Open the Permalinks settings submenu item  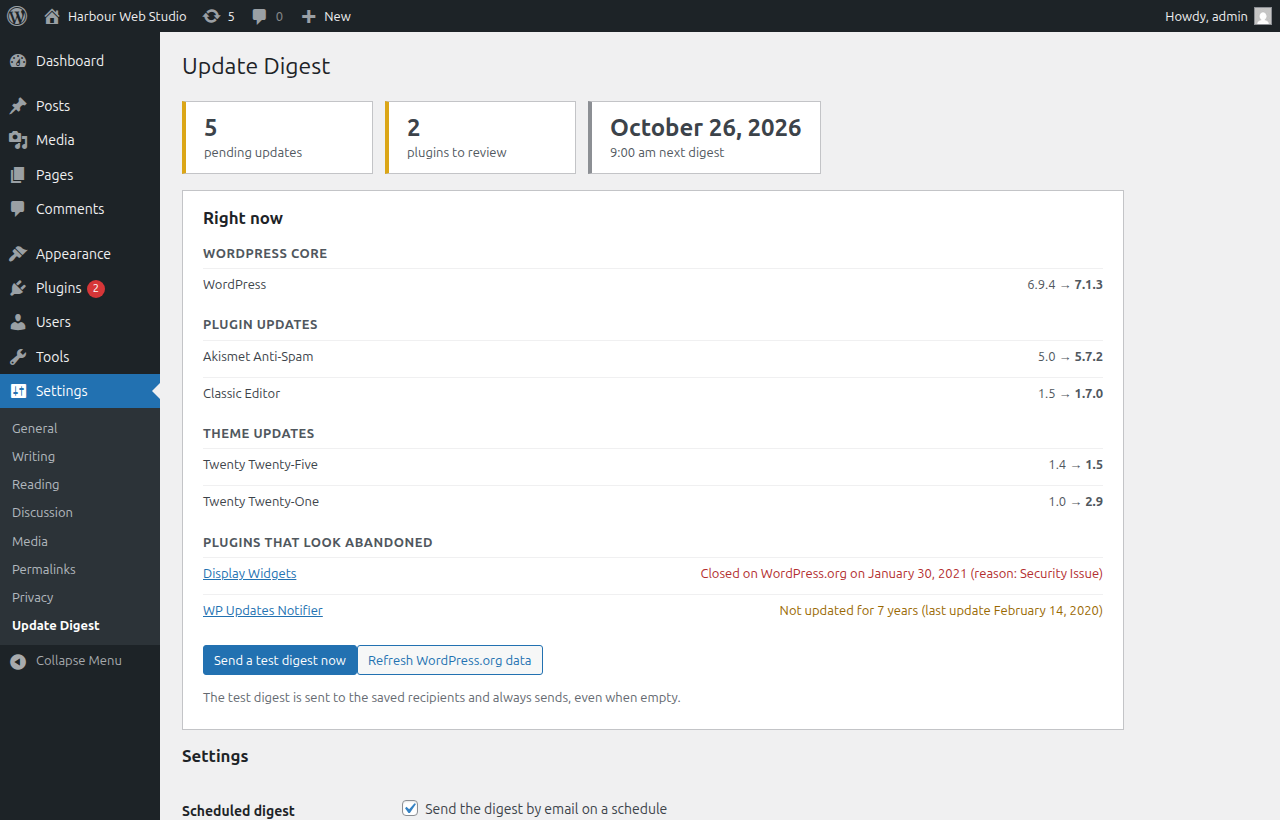pyautogui.click(x=44, y=569)
